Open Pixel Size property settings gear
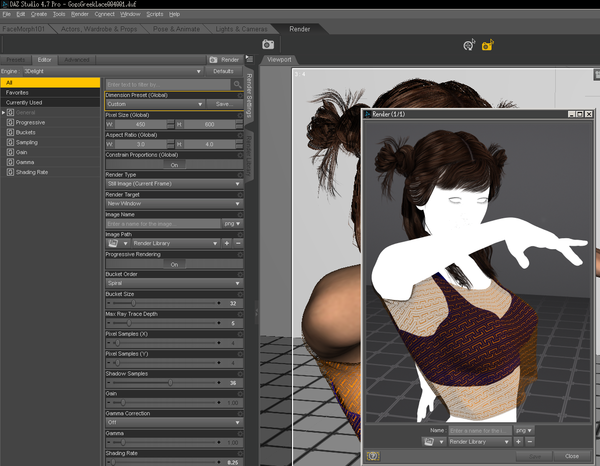Viewport: 600px width, 466px height. tap(240, 115)
